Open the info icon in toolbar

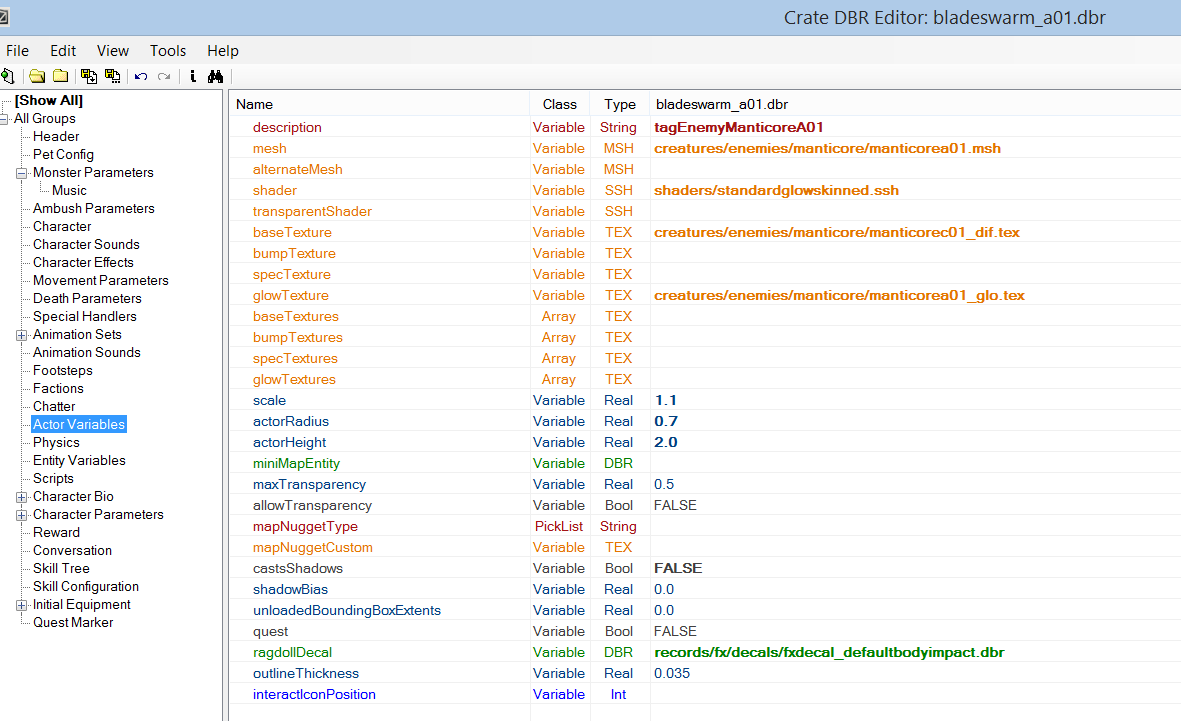pyautogui.click(x=193, y=76)
